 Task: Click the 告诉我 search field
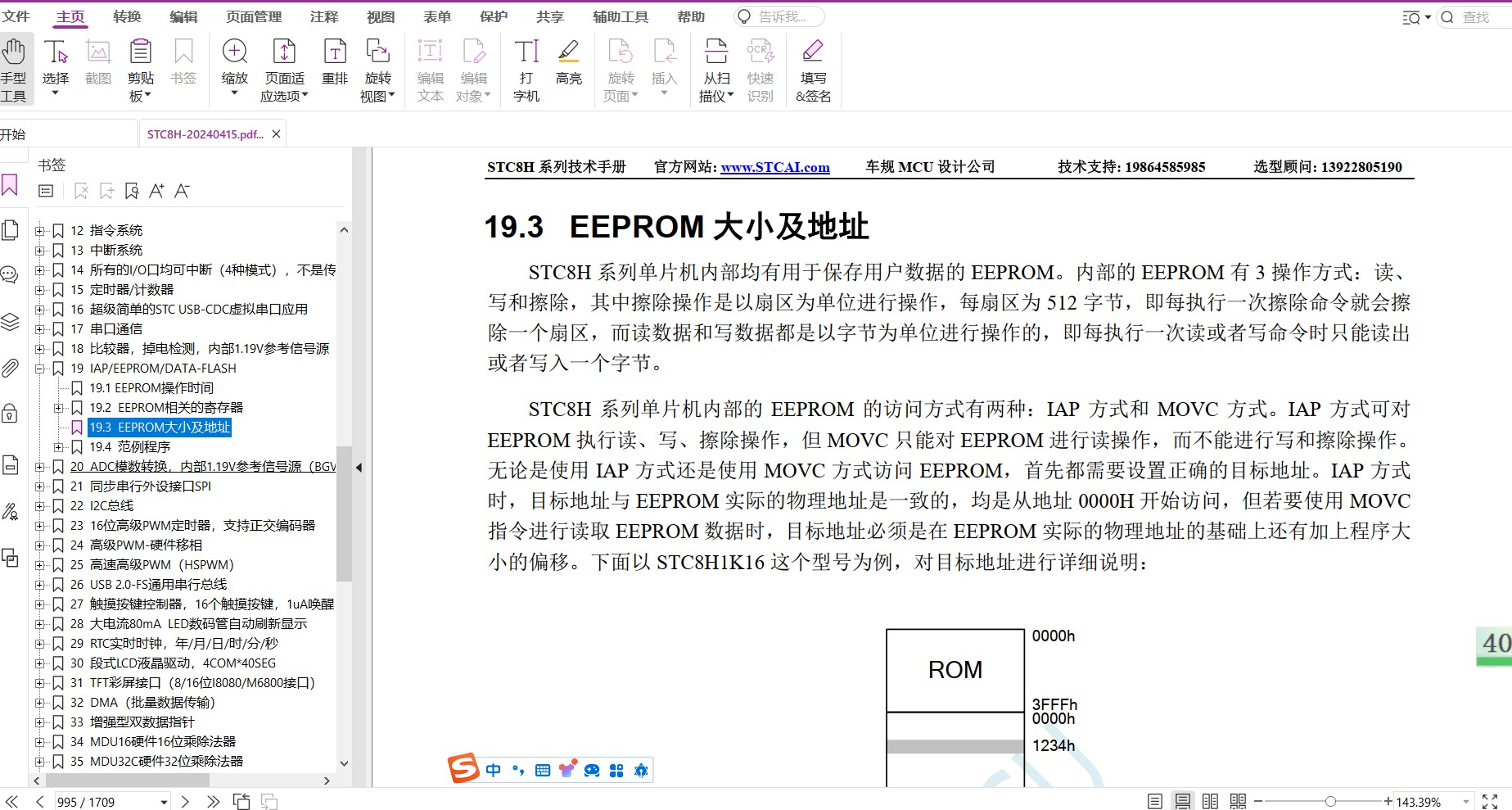tap(779, 16)
